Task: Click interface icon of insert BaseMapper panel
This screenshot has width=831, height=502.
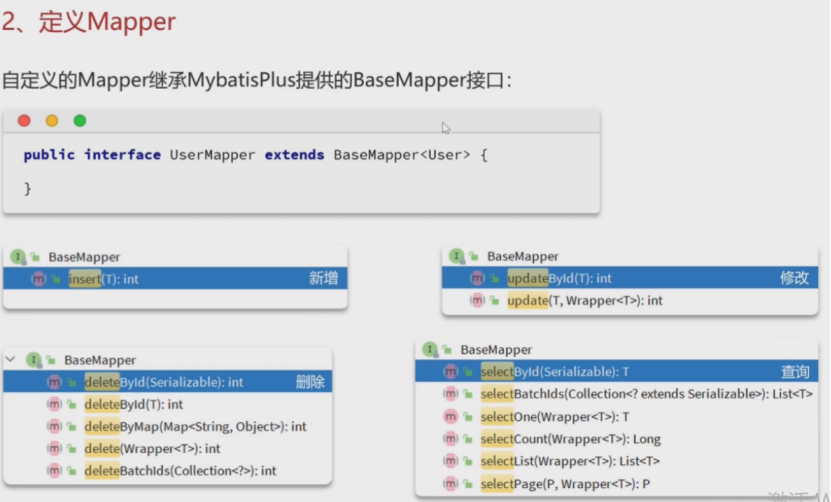Action: pyautogui.click(x=18, y=257)
